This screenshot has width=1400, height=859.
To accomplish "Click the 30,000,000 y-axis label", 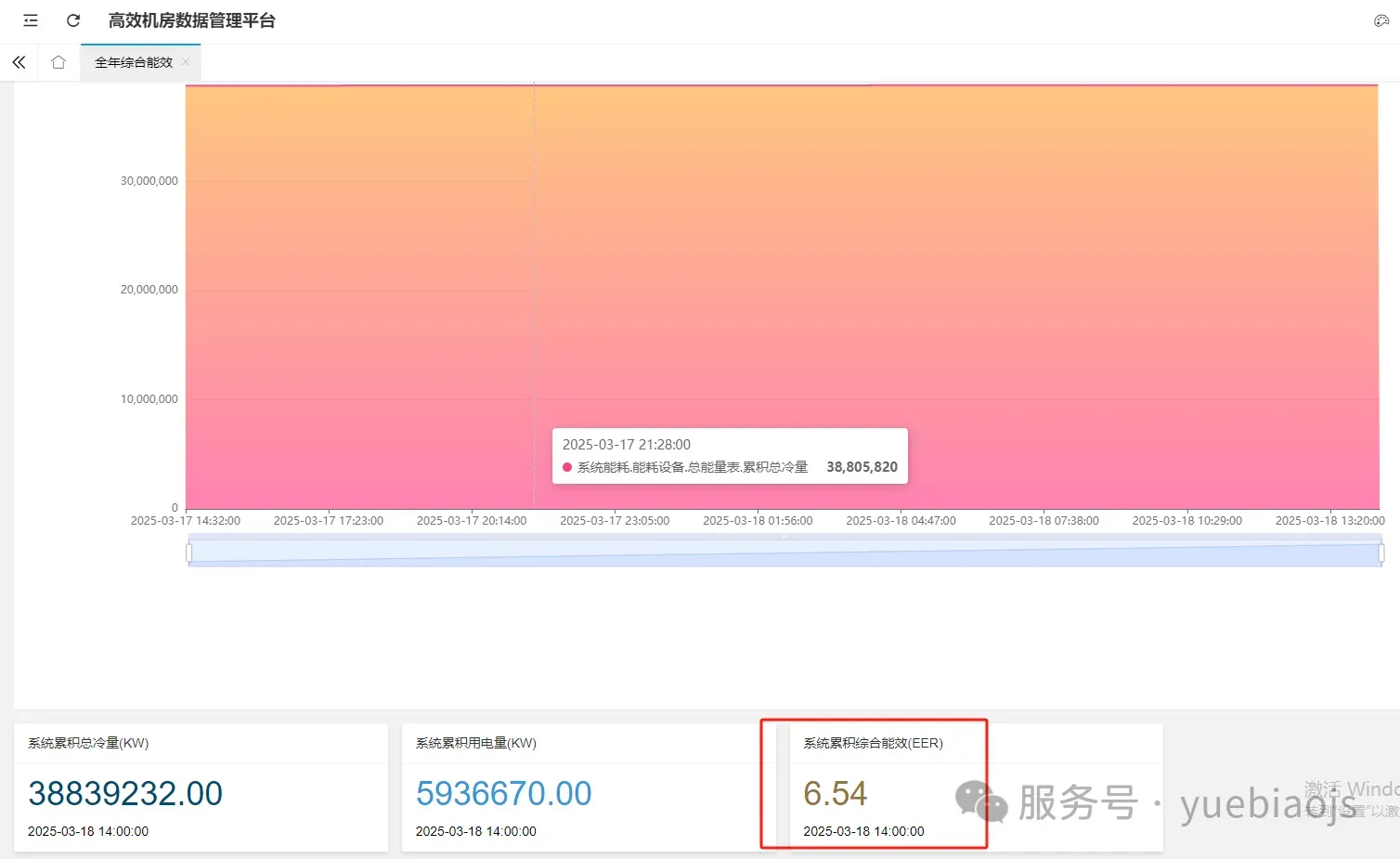I will [149, 181].
